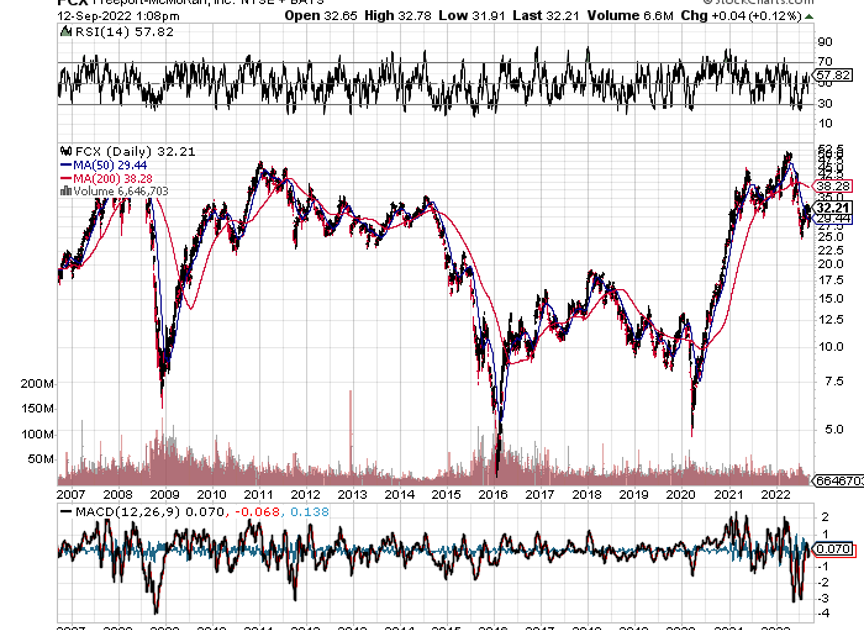The image size is (864, 630).
Task: Click the 100M volume axis label
Action: [x=37, y=434]
